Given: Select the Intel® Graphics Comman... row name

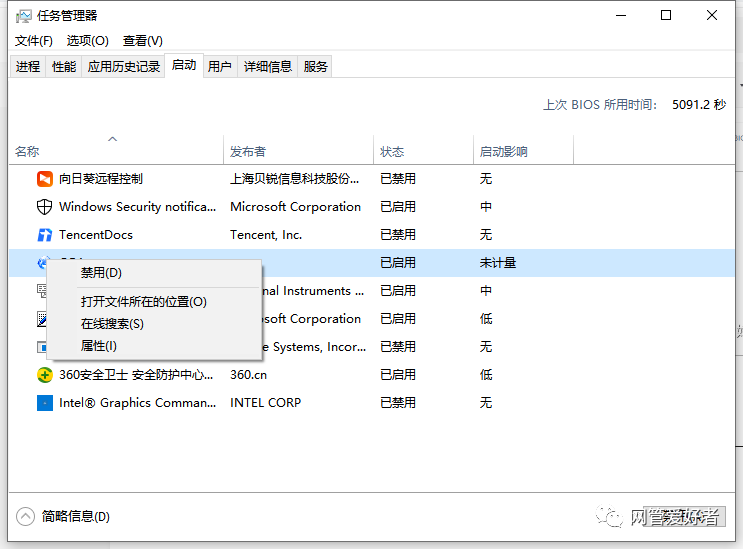Looking at the screenshot, I should (137, 403).
